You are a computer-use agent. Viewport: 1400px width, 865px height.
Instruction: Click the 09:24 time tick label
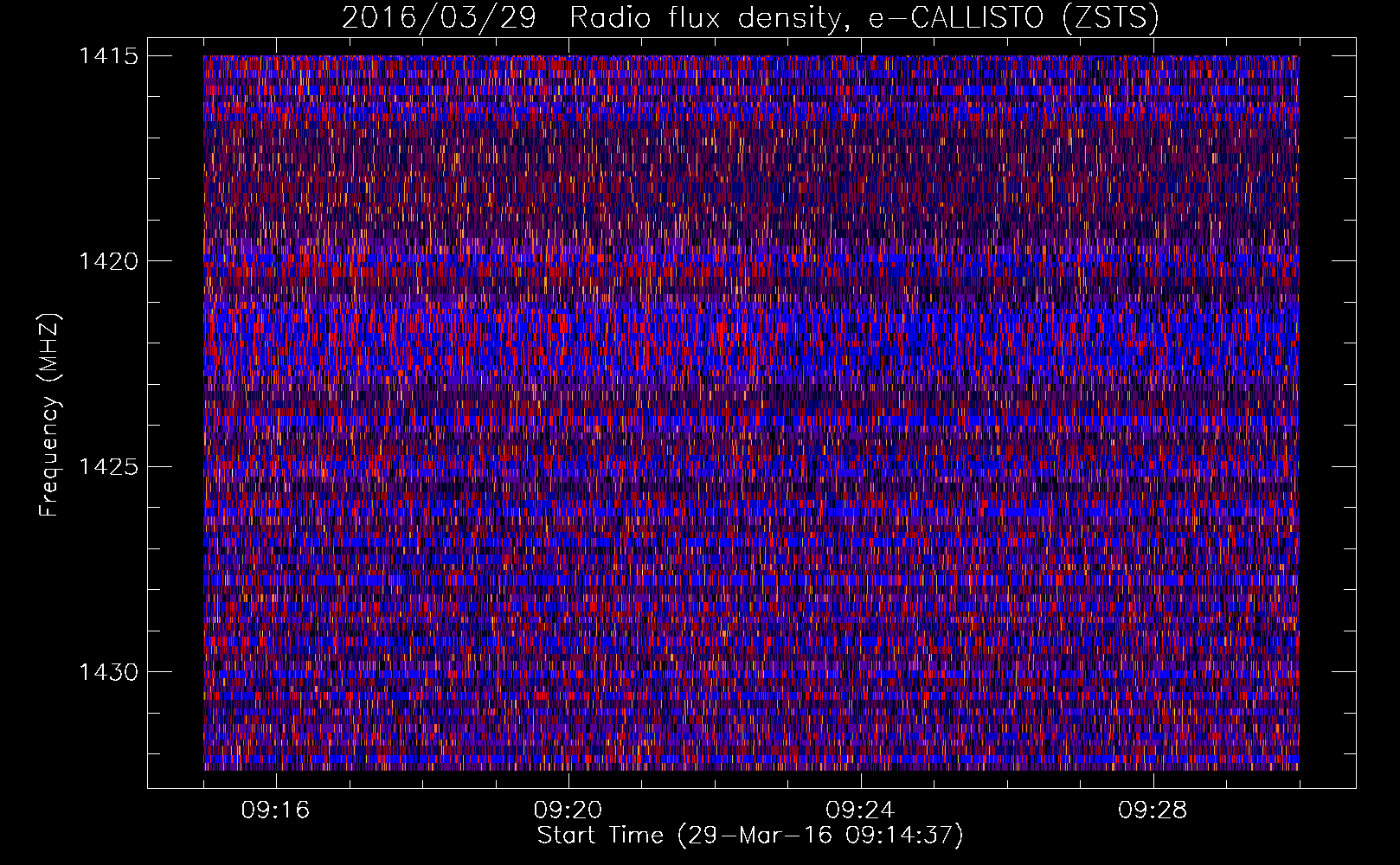point(859,811)
